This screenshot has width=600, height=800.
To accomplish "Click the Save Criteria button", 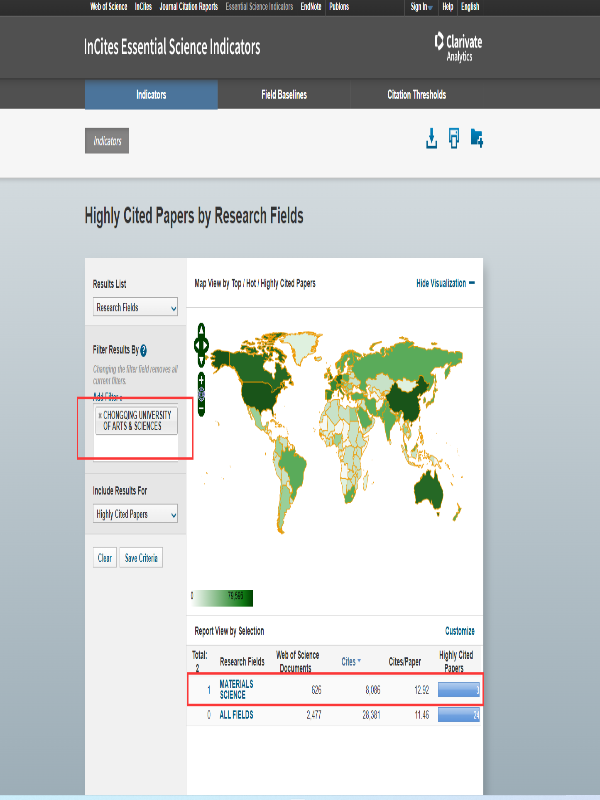I will (x=142, y=558).
